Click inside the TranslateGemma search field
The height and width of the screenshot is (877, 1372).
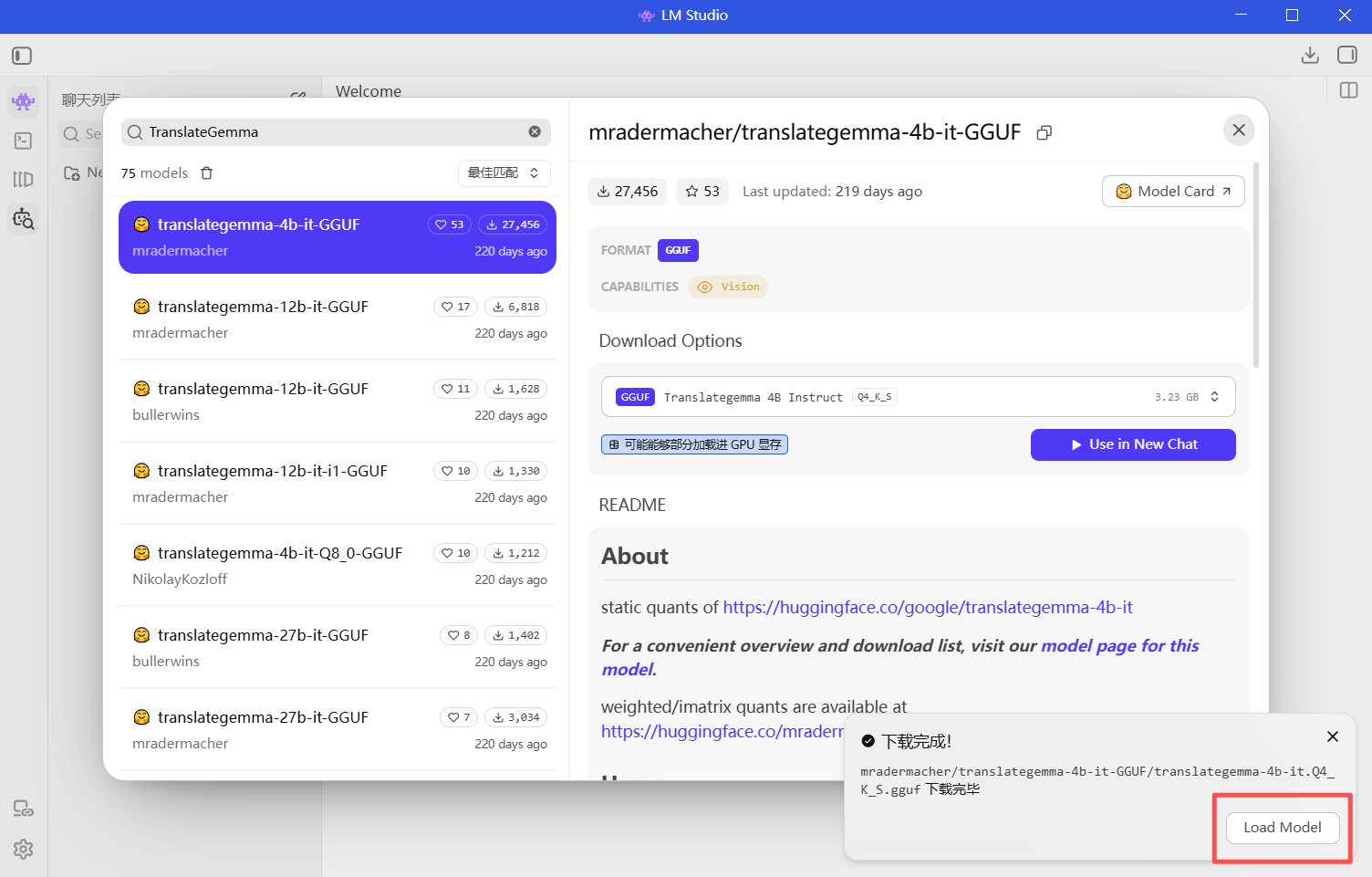point(336,132)
